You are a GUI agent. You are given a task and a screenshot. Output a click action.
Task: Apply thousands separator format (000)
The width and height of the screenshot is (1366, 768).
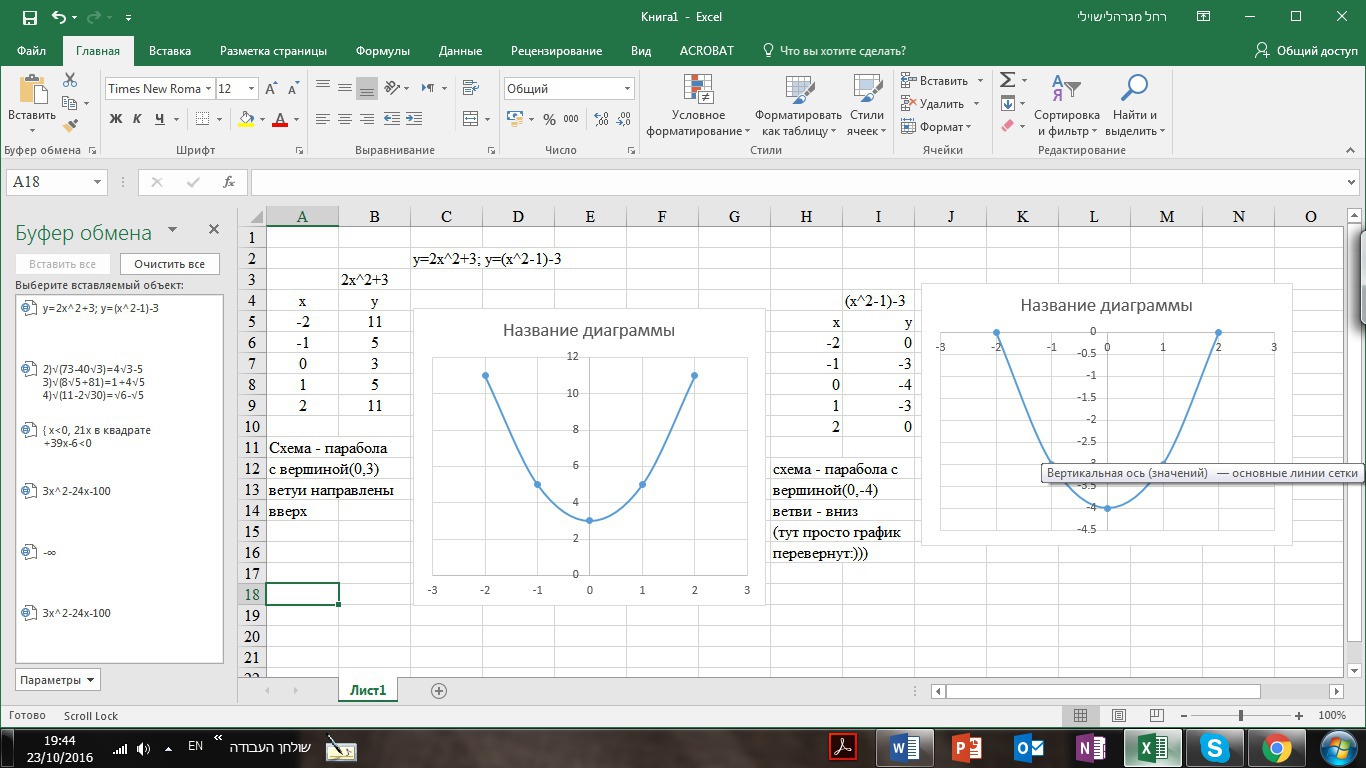(x=571, y=119)
